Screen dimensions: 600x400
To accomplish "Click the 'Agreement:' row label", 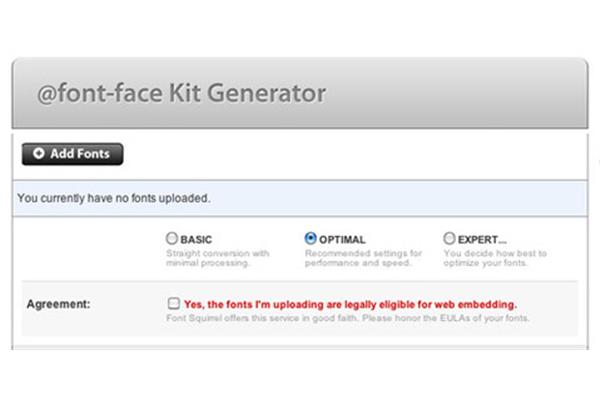I will (59, 304).
